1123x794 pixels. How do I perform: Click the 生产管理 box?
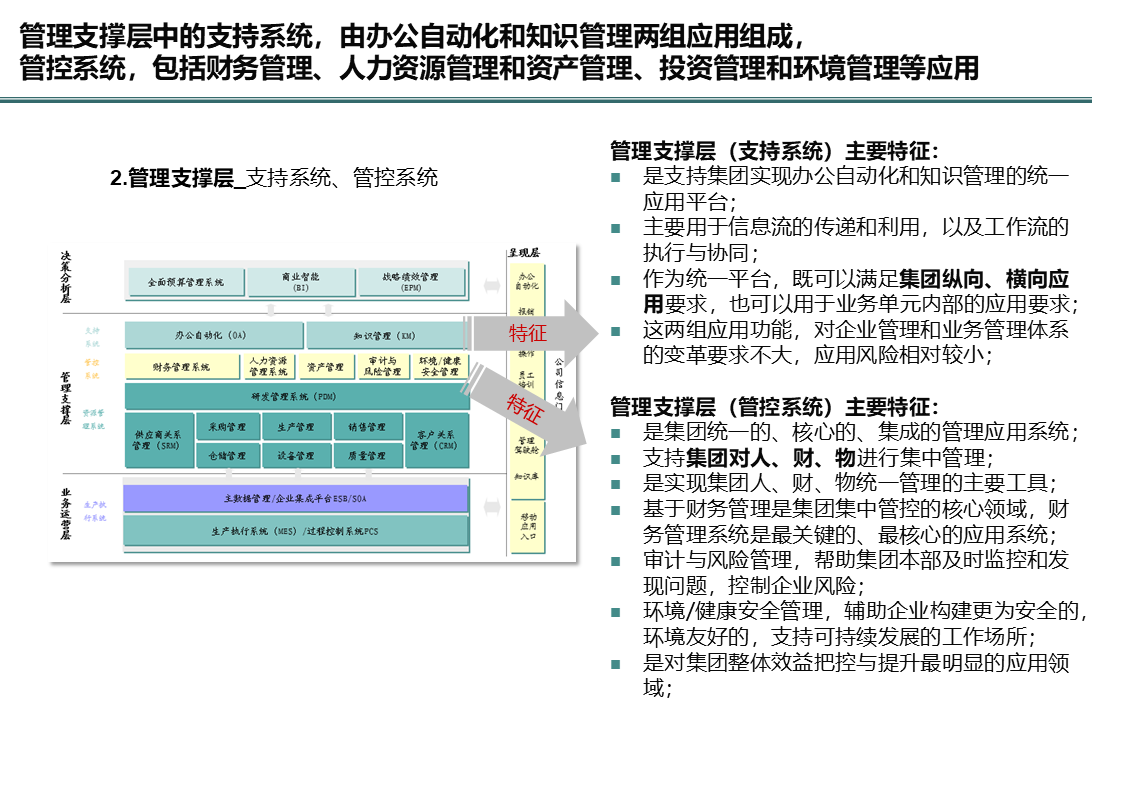pyautogui.click(x=296, y=427)
